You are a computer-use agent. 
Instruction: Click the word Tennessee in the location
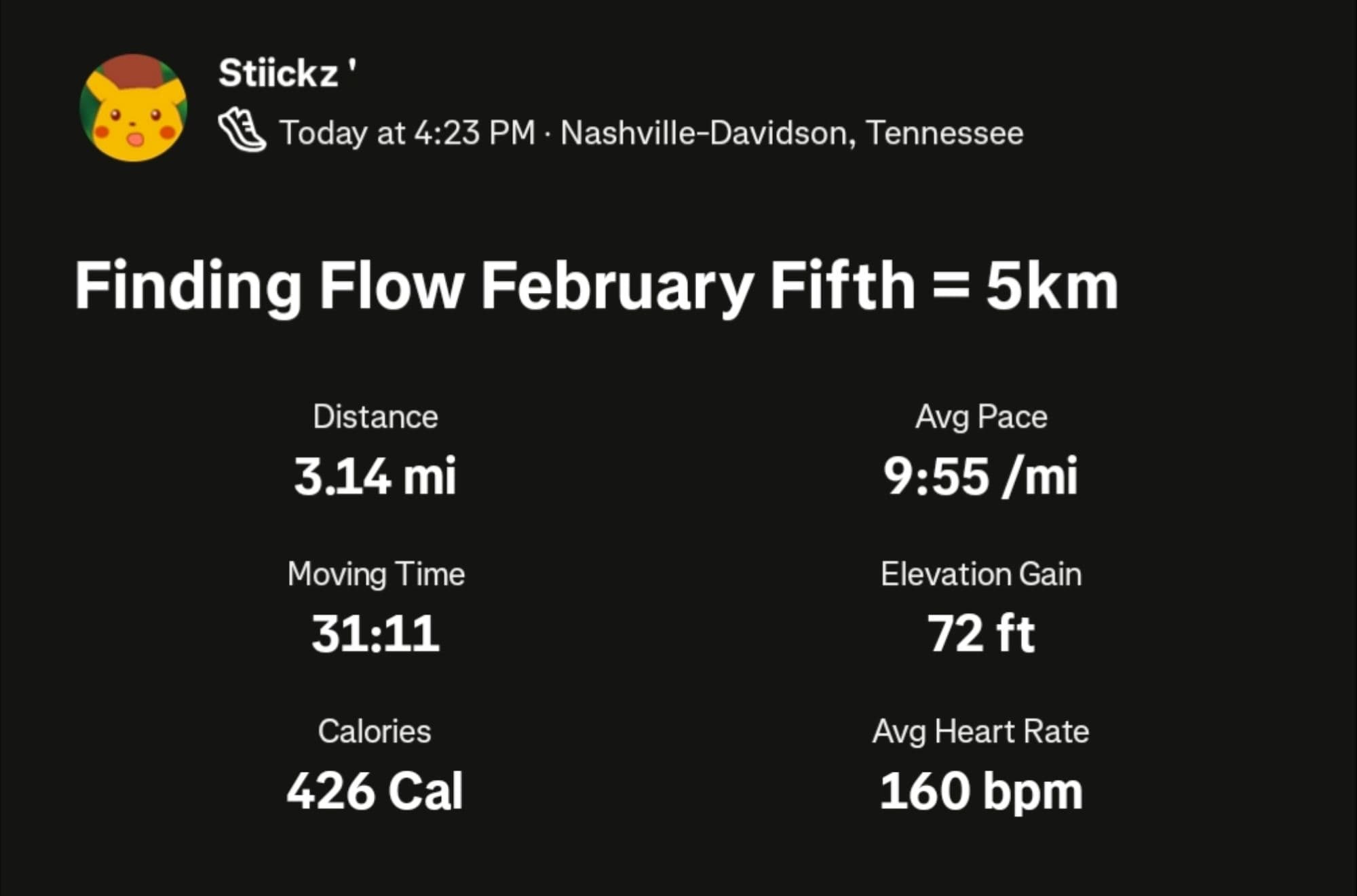(944, 132)
